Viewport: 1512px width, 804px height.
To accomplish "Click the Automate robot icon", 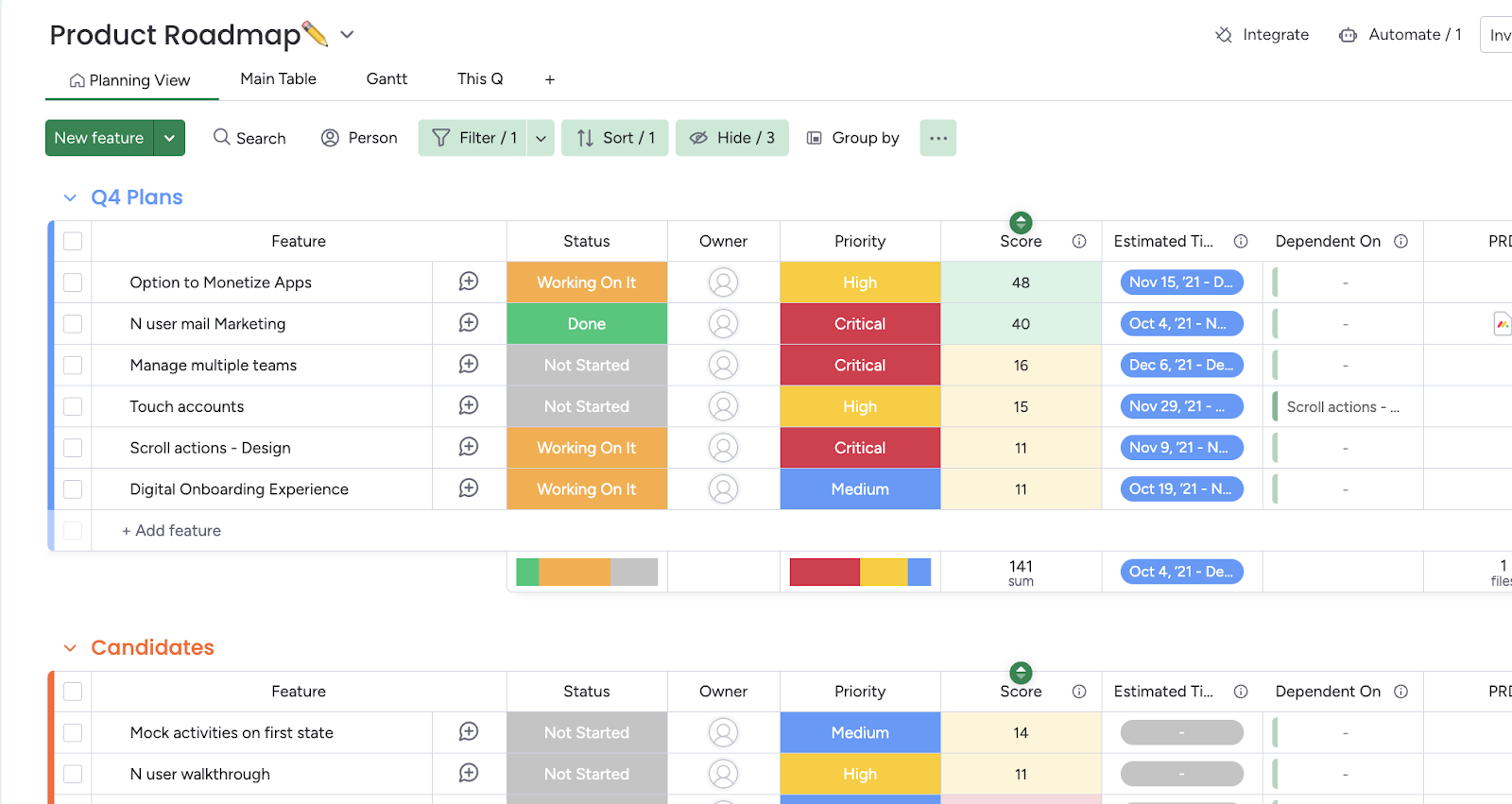I will click(x=1348, y=35).
